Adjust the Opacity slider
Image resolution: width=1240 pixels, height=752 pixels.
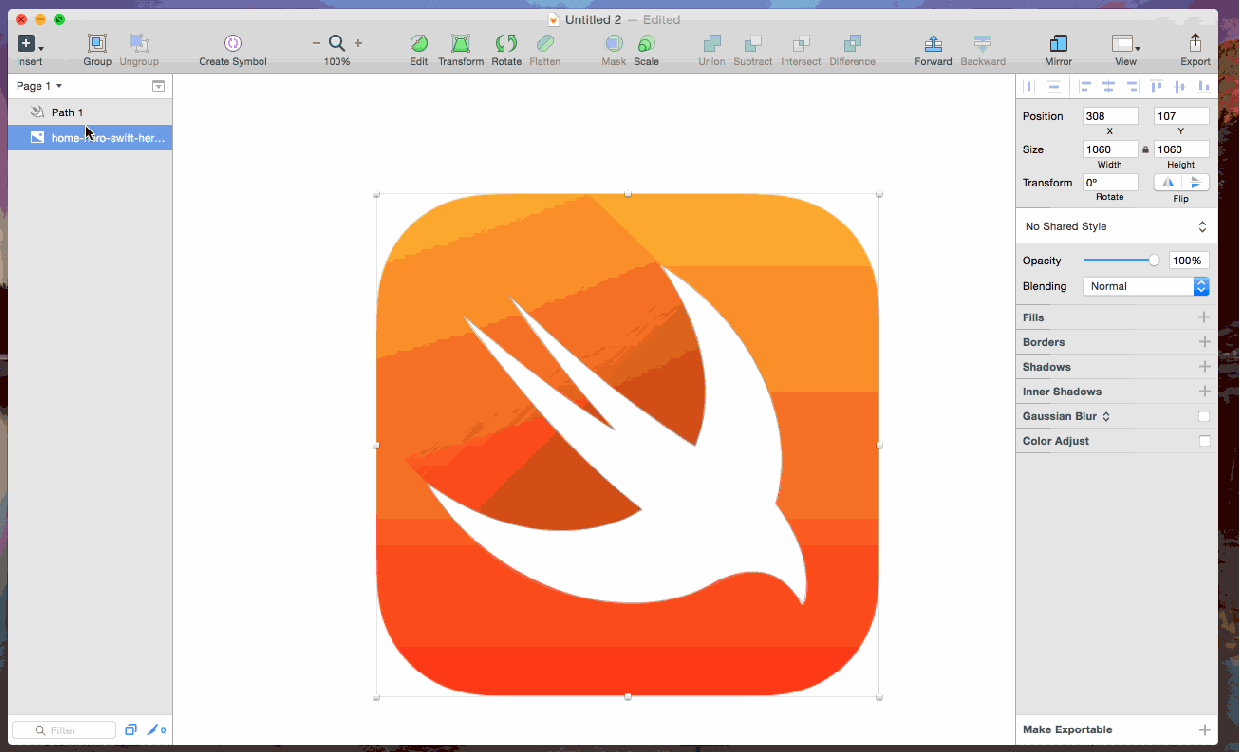pos(1154,260)
